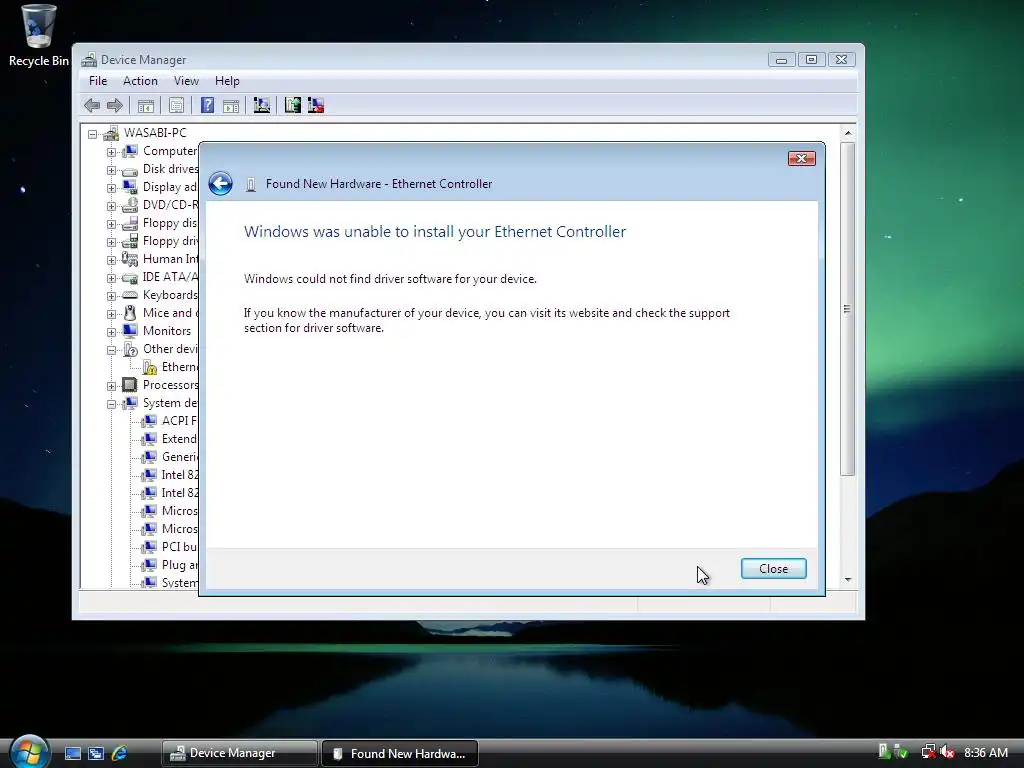The image size is (1024, 768).
Task: Collapse the Other devices node
Action: pos(112,350)
